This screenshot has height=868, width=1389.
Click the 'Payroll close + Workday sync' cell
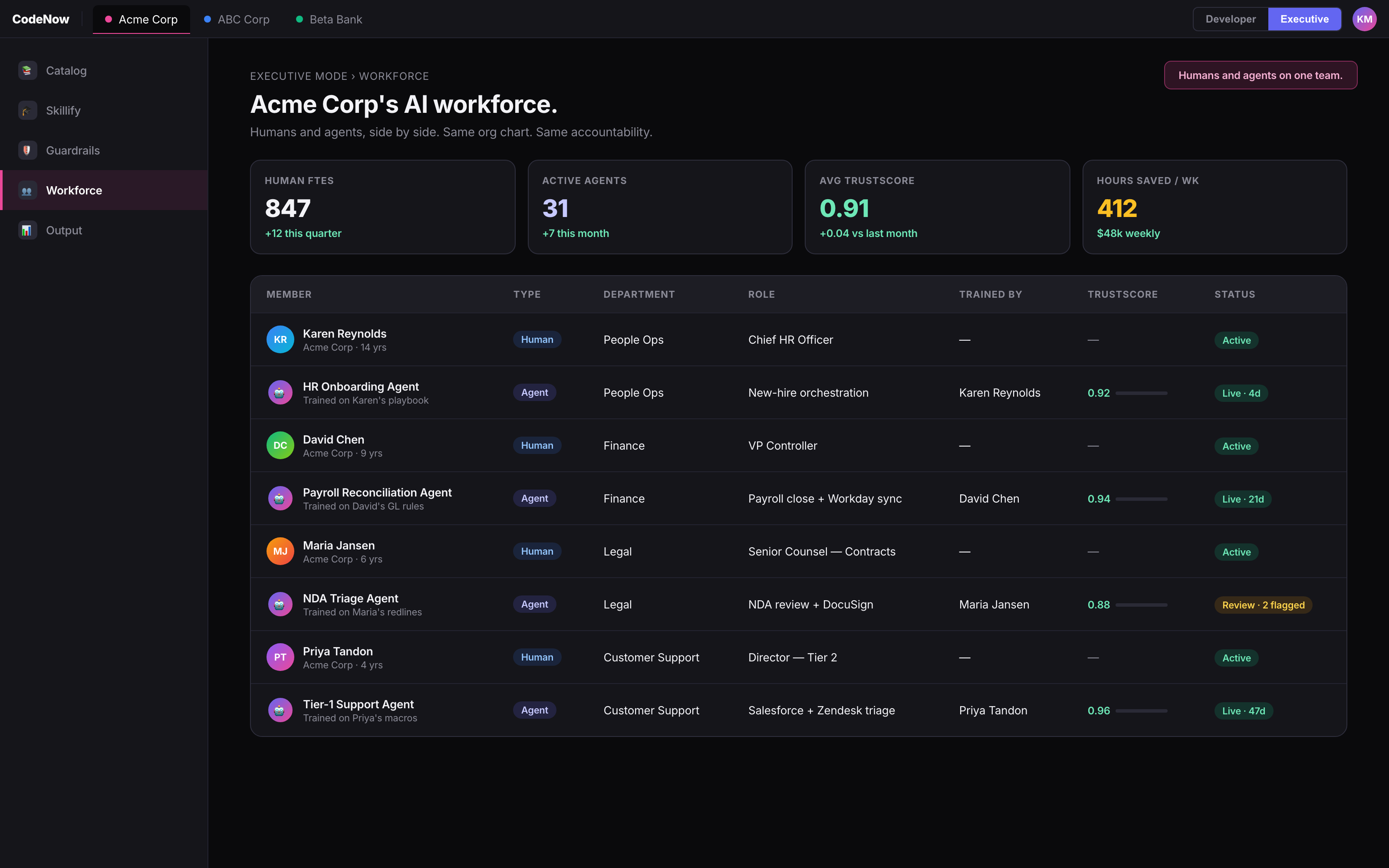click(x=825, y=499)
